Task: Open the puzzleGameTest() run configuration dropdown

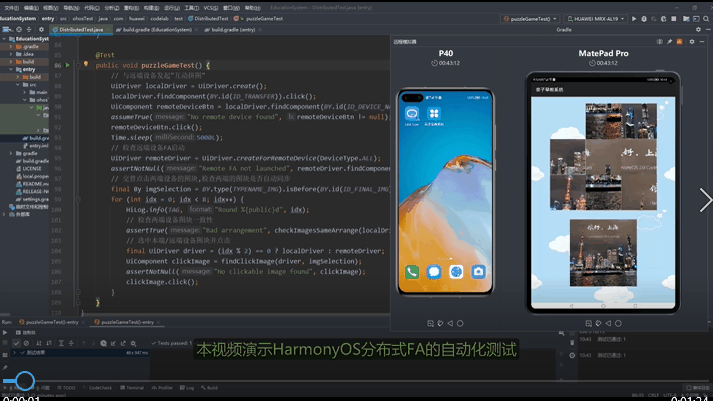Action: (530, 19)
